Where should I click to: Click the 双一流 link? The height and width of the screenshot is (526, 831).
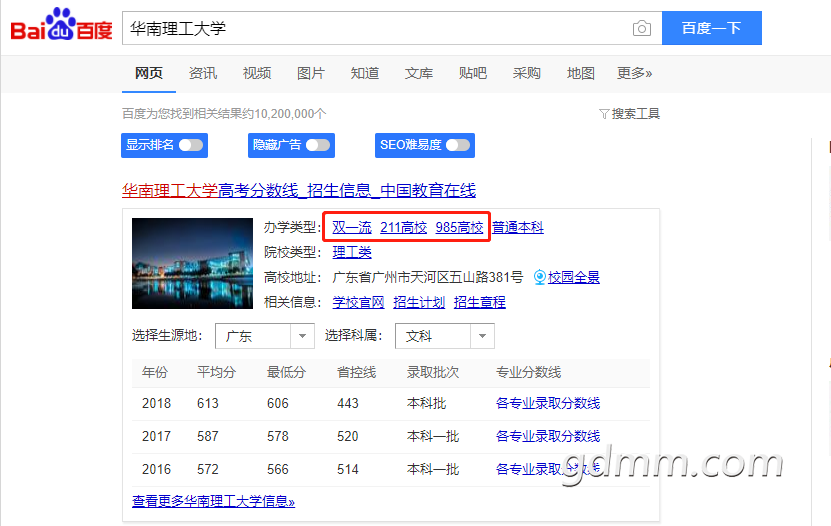352,227
